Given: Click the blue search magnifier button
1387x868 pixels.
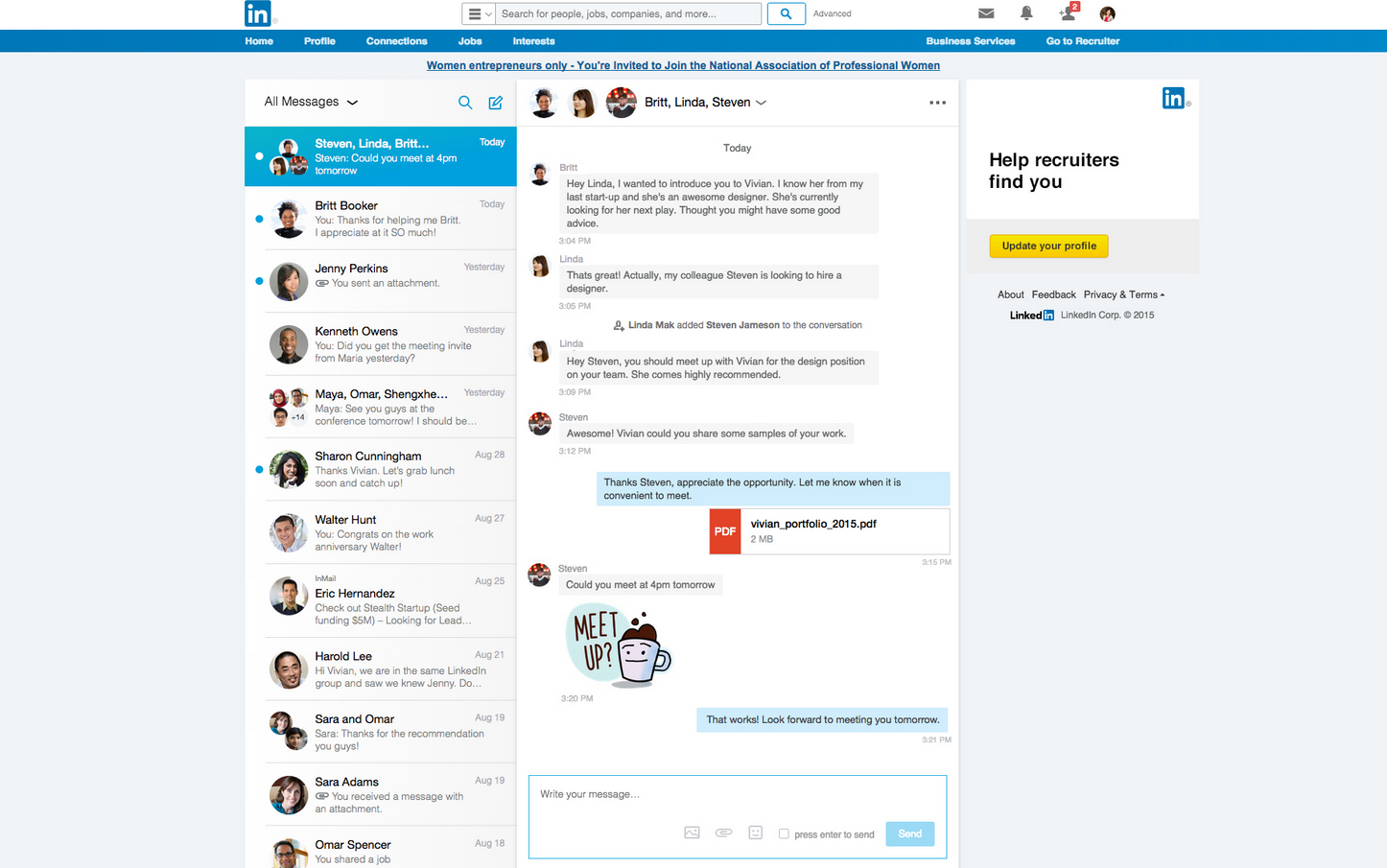Looking at the screenshot, I should 787,13.
